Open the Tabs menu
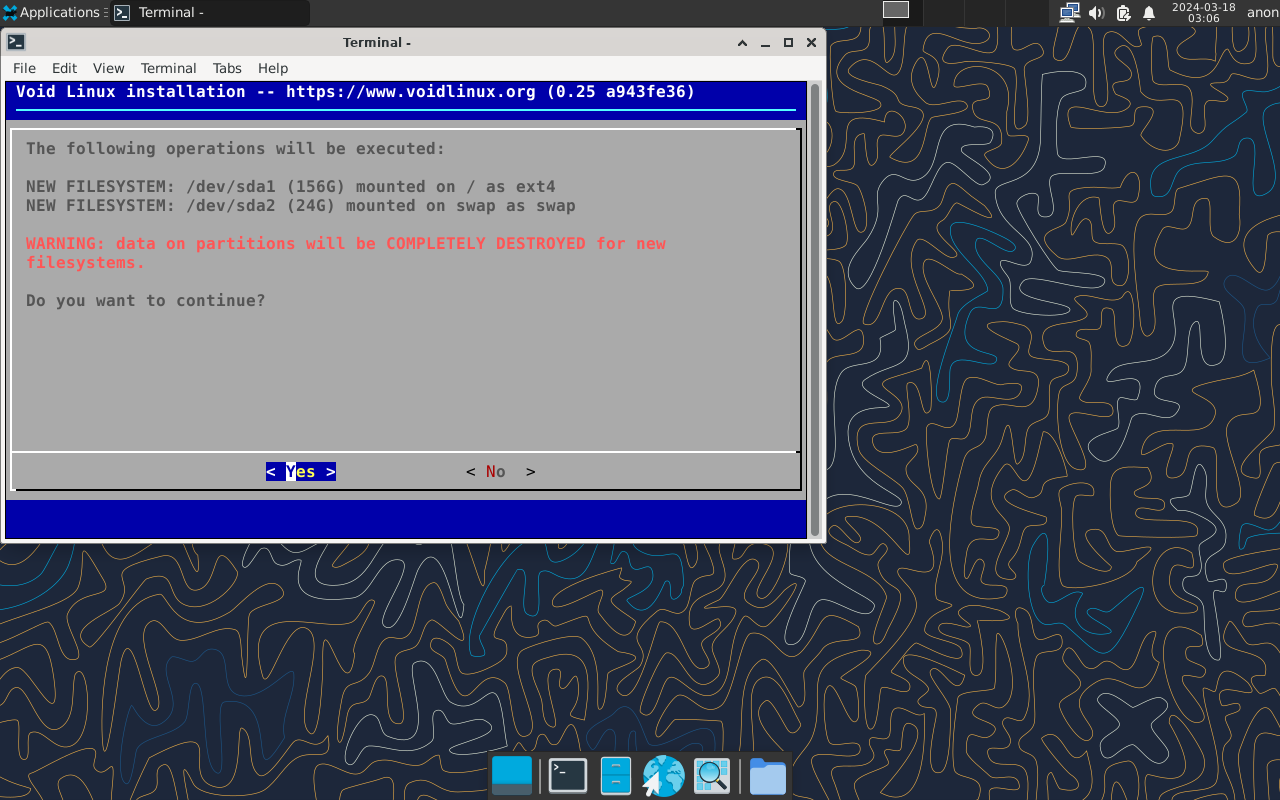The width and height of the screenshot is (1280, 800). [227, 68]
